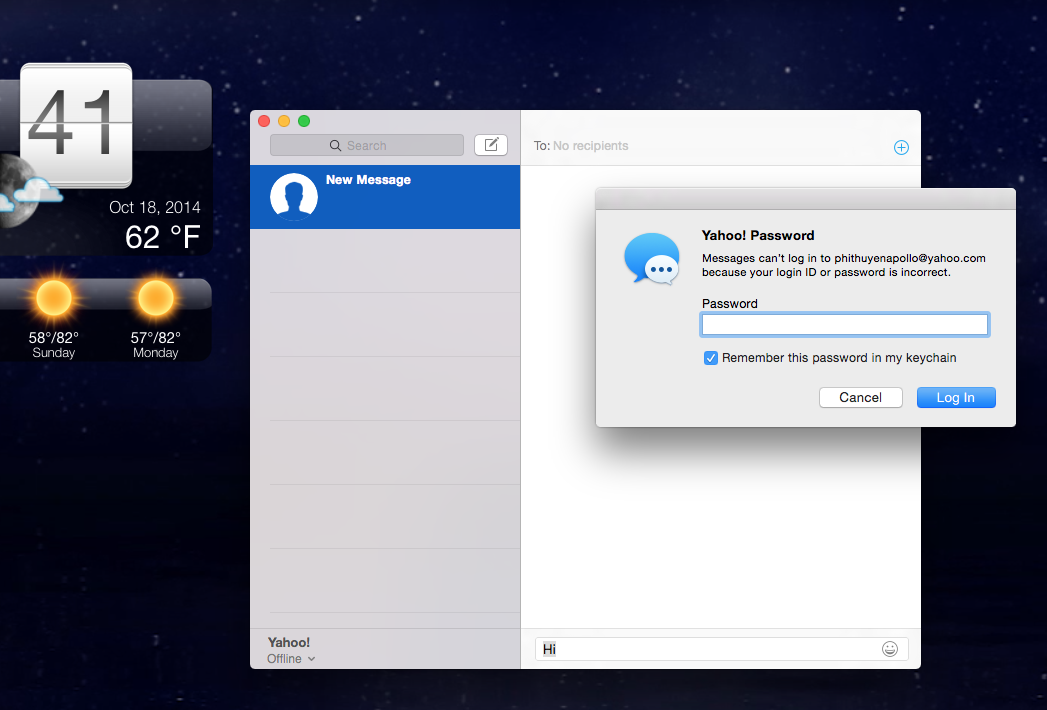Screen dimensions: 1047x710
Task: Open the Yahoo! Offline status dropdown
Action: tap(291, 659)
